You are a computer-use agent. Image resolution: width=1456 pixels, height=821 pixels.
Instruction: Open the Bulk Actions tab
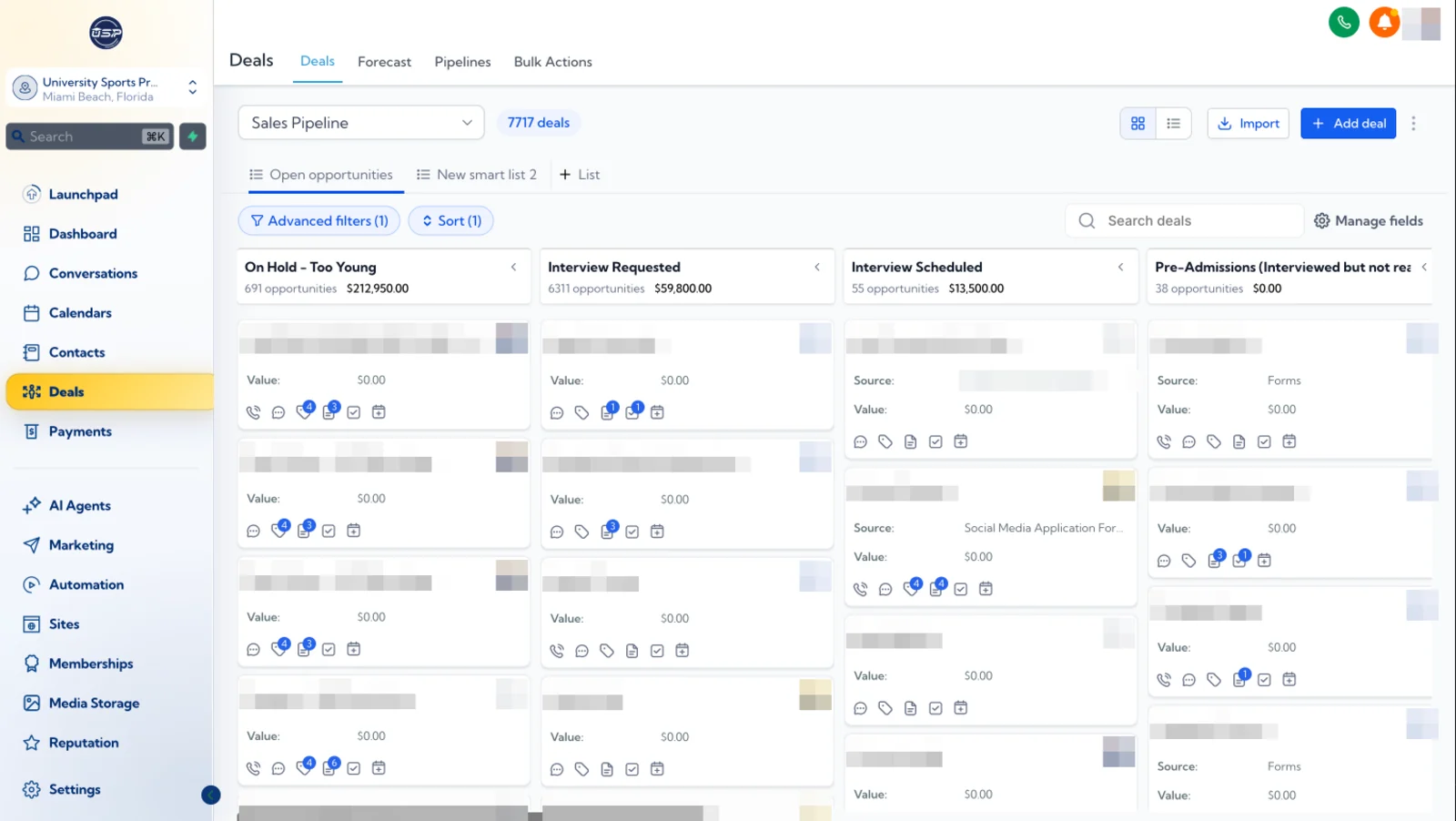coord(552,62)
